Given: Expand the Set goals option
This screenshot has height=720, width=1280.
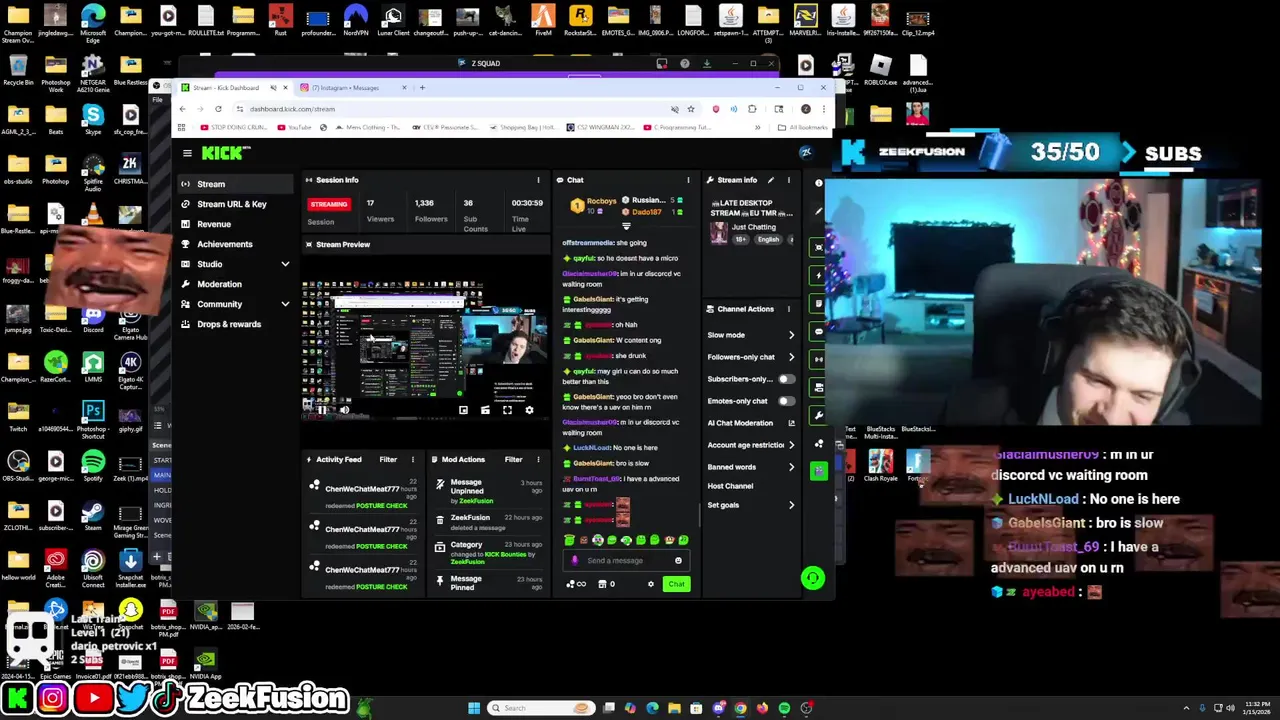Looking at the screenshot, I should pyautogui.click(x=791, y=505).
